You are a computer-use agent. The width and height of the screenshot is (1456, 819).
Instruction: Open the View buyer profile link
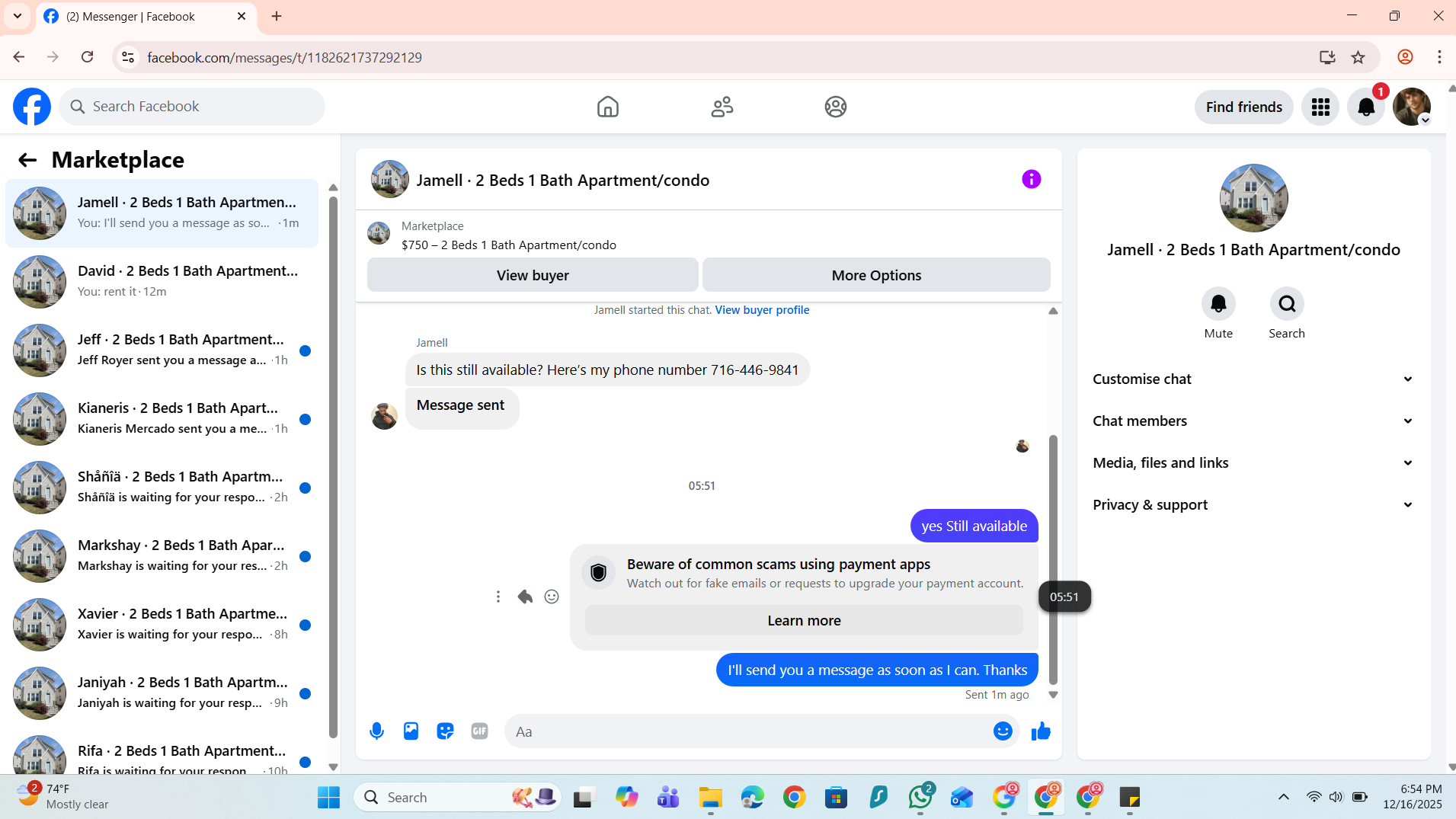pyautogui.click(x=762, y=310)
